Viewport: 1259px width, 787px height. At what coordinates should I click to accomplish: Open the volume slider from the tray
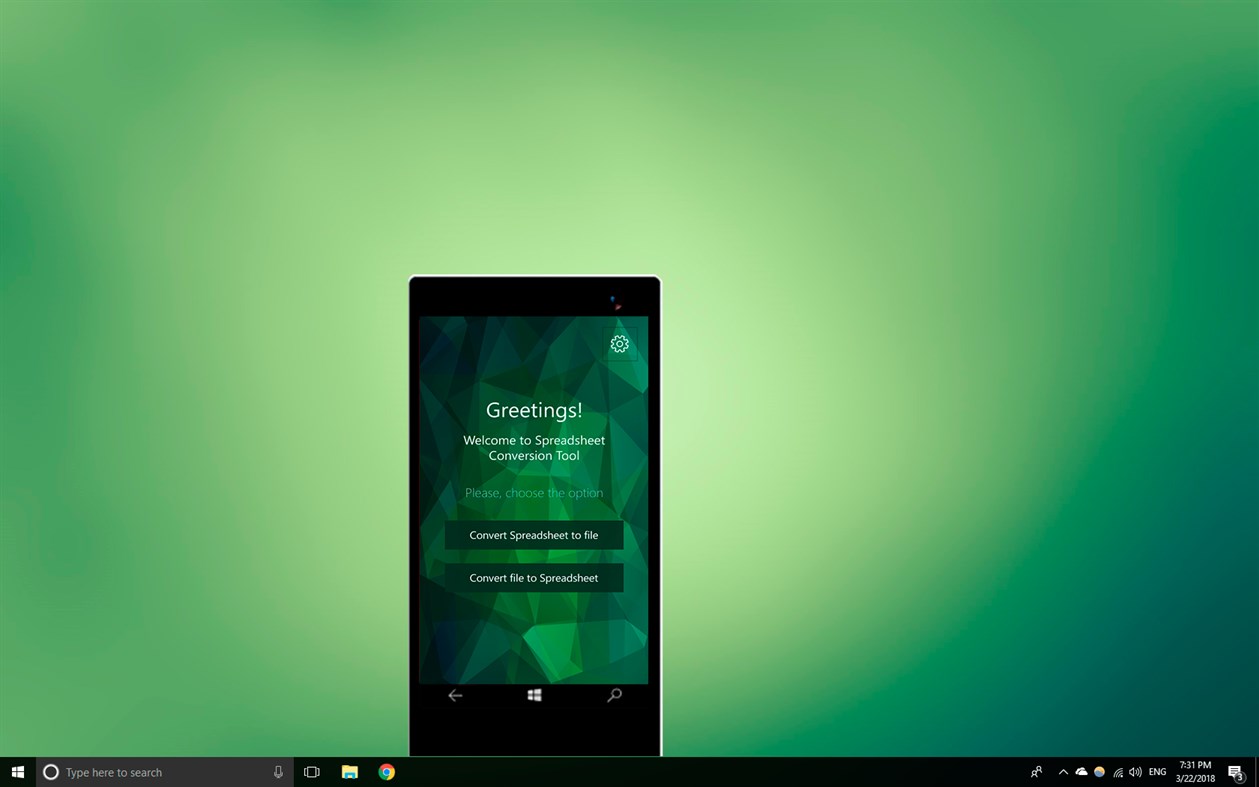pos(1135,771)
